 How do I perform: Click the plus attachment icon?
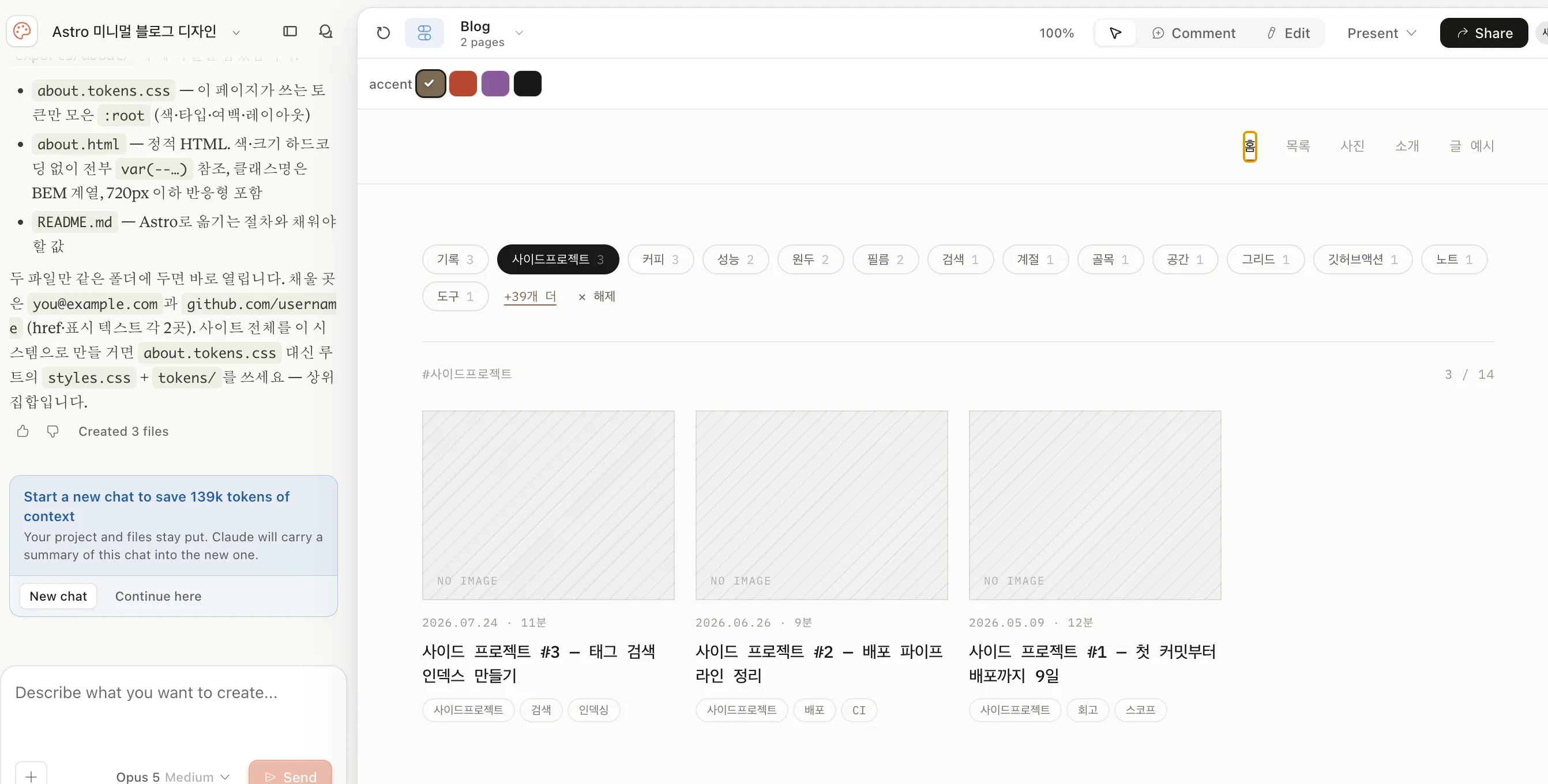click(31, 775)
